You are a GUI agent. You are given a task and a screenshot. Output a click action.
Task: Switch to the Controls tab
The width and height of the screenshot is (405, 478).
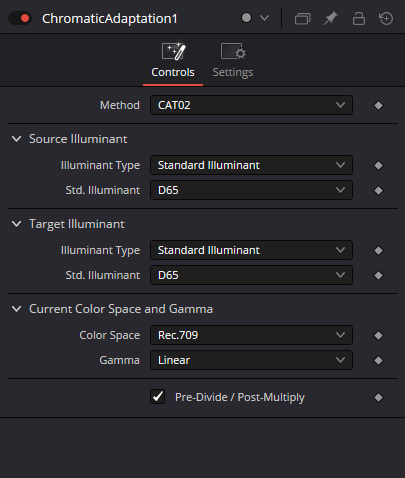(x=173, y=61)
